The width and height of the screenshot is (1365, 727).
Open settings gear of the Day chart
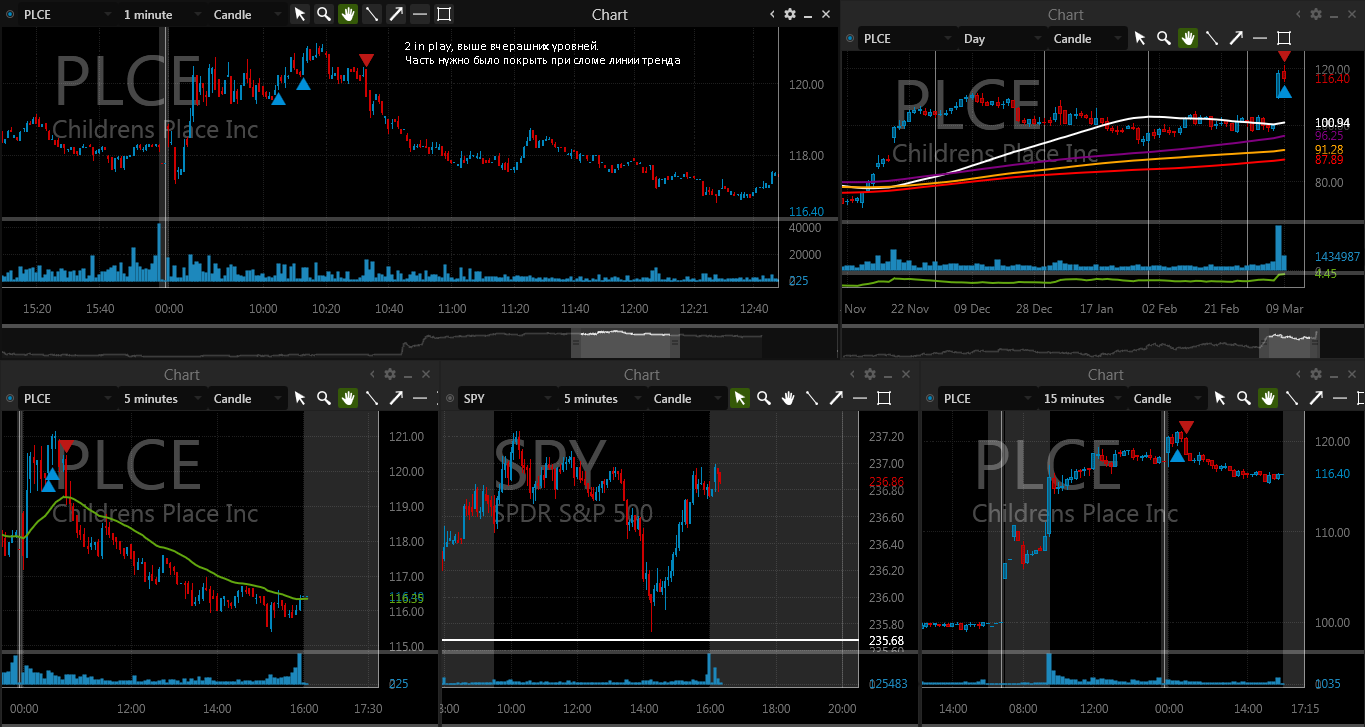[x=1316, y=14]
